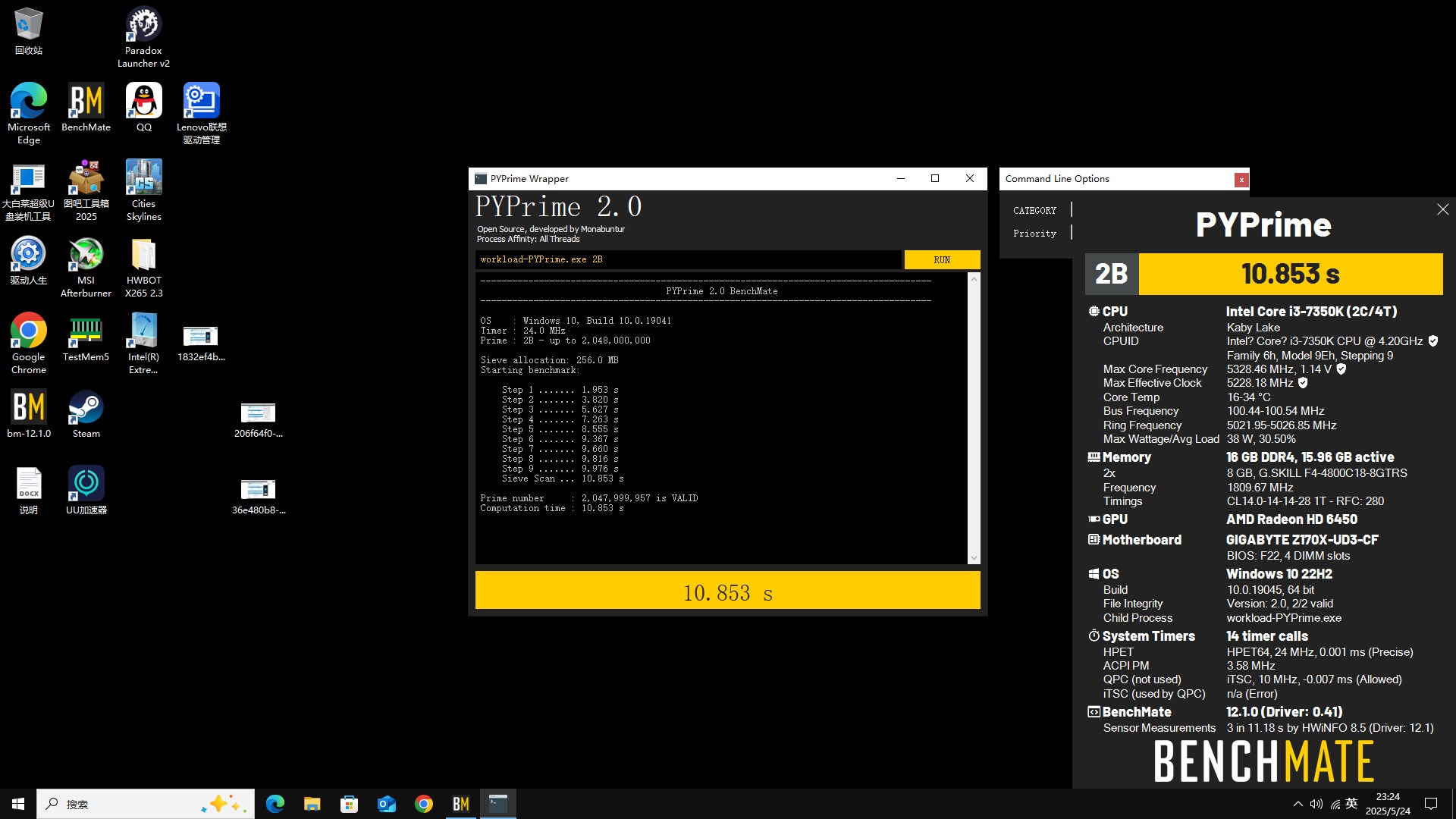
Task: Open the Windows Start menu
Action: (x=18, y=804)
